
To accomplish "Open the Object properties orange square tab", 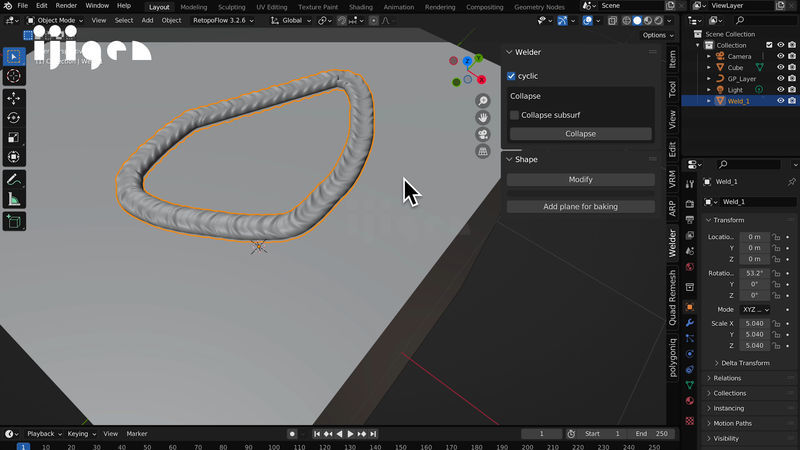I will [690, 307].
